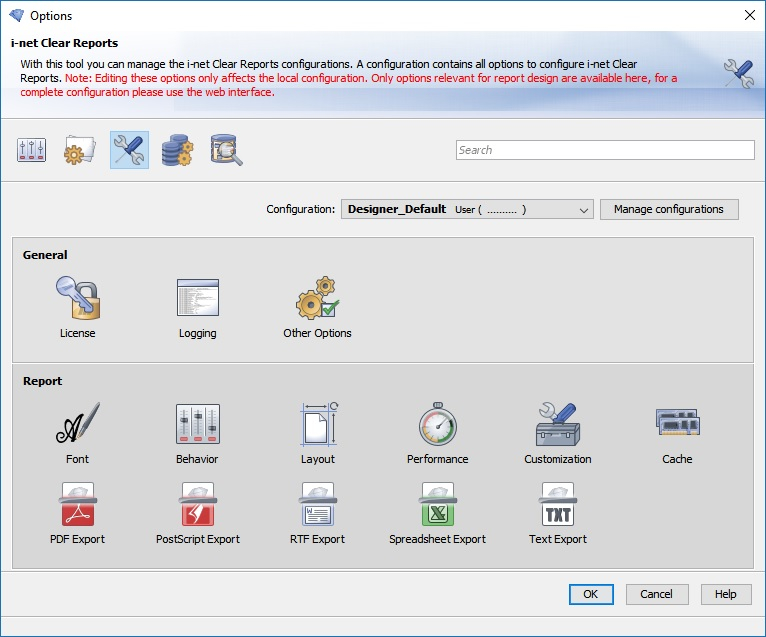Expand the Configuration dropdown

point(467,210)
